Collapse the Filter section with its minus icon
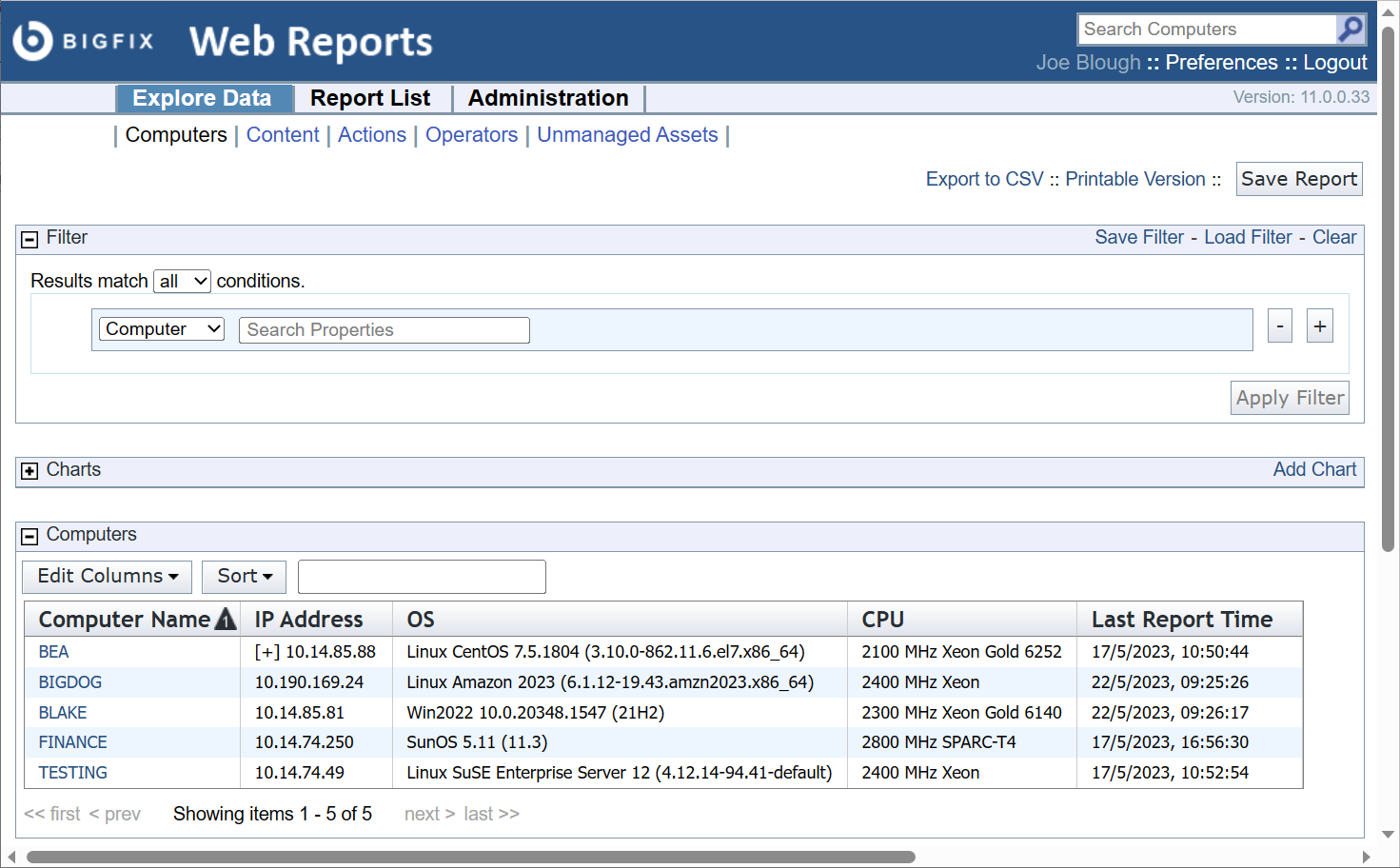This screenshot has width=1400, height=868. (x=30, y=239)
